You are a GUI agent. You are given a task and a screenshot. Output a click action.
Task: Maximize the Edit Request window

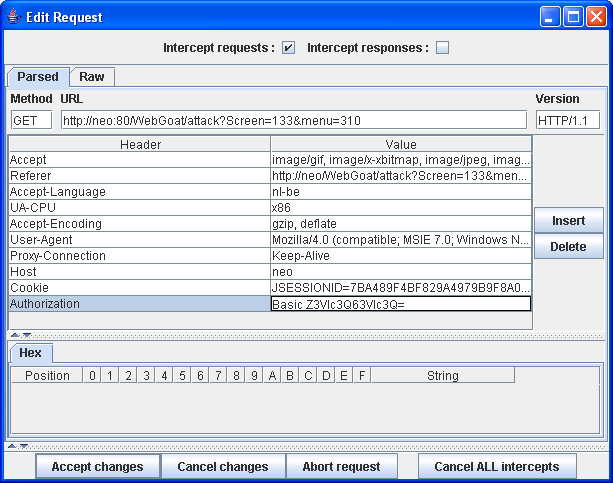pos(574,16)
